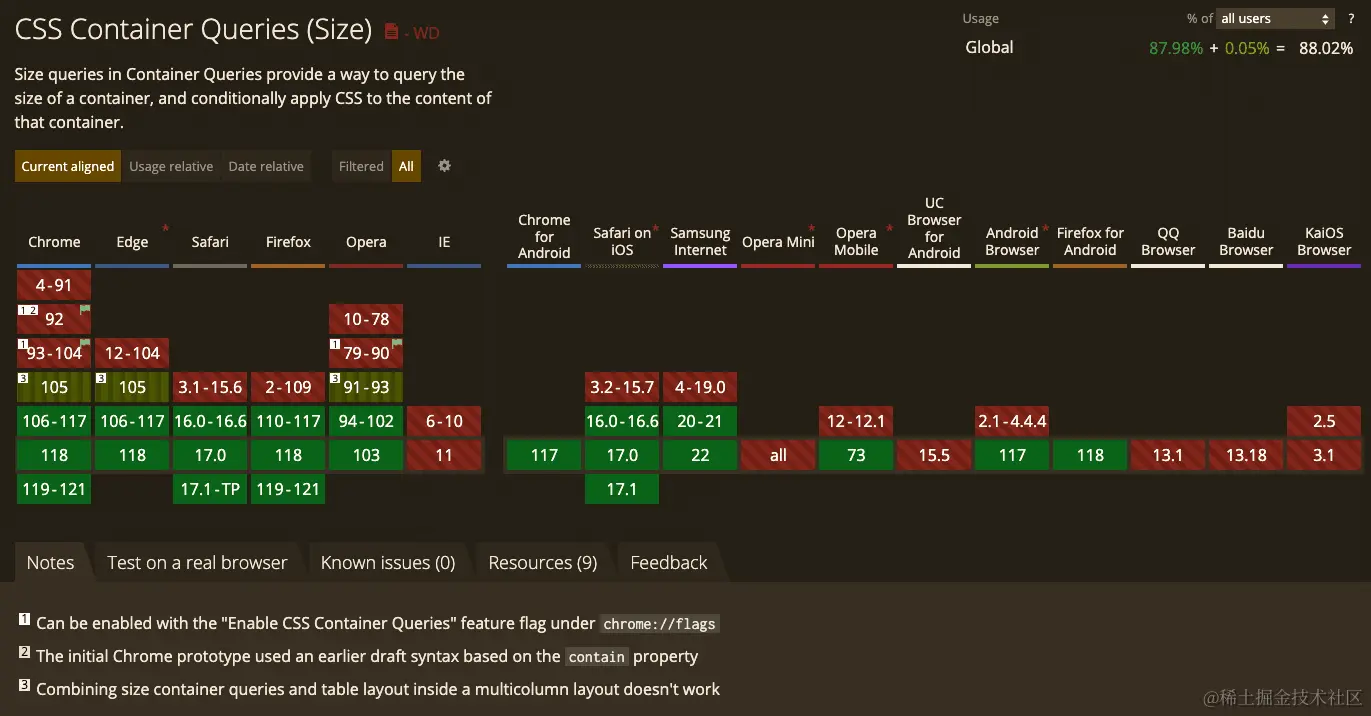Select Chrome 4-91 unsupported cell
Image resolution: width=1371 pixels, height=716 pixels.
tap(54, 285)
